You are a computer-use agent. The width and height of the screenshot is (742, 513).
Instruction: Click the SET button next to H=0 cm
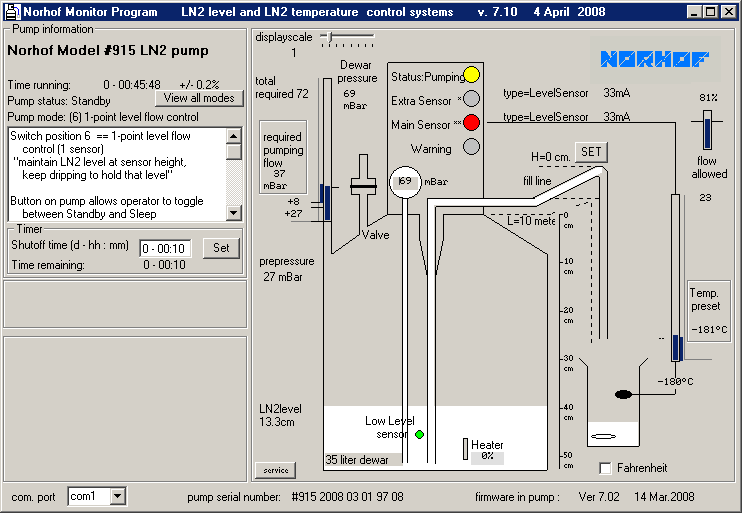click(x=591, y=152)
